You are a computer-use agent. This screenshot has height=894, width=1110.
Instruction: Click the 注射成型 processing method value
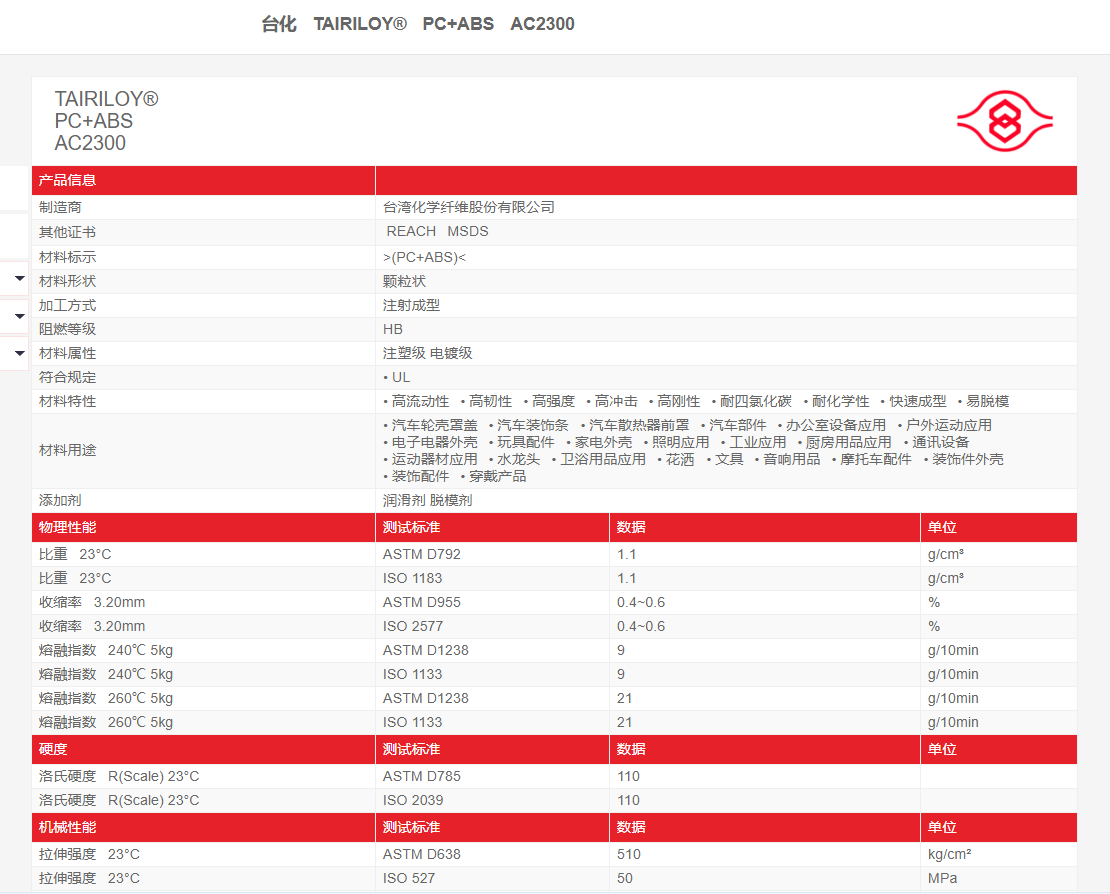(x=411, y=306)
